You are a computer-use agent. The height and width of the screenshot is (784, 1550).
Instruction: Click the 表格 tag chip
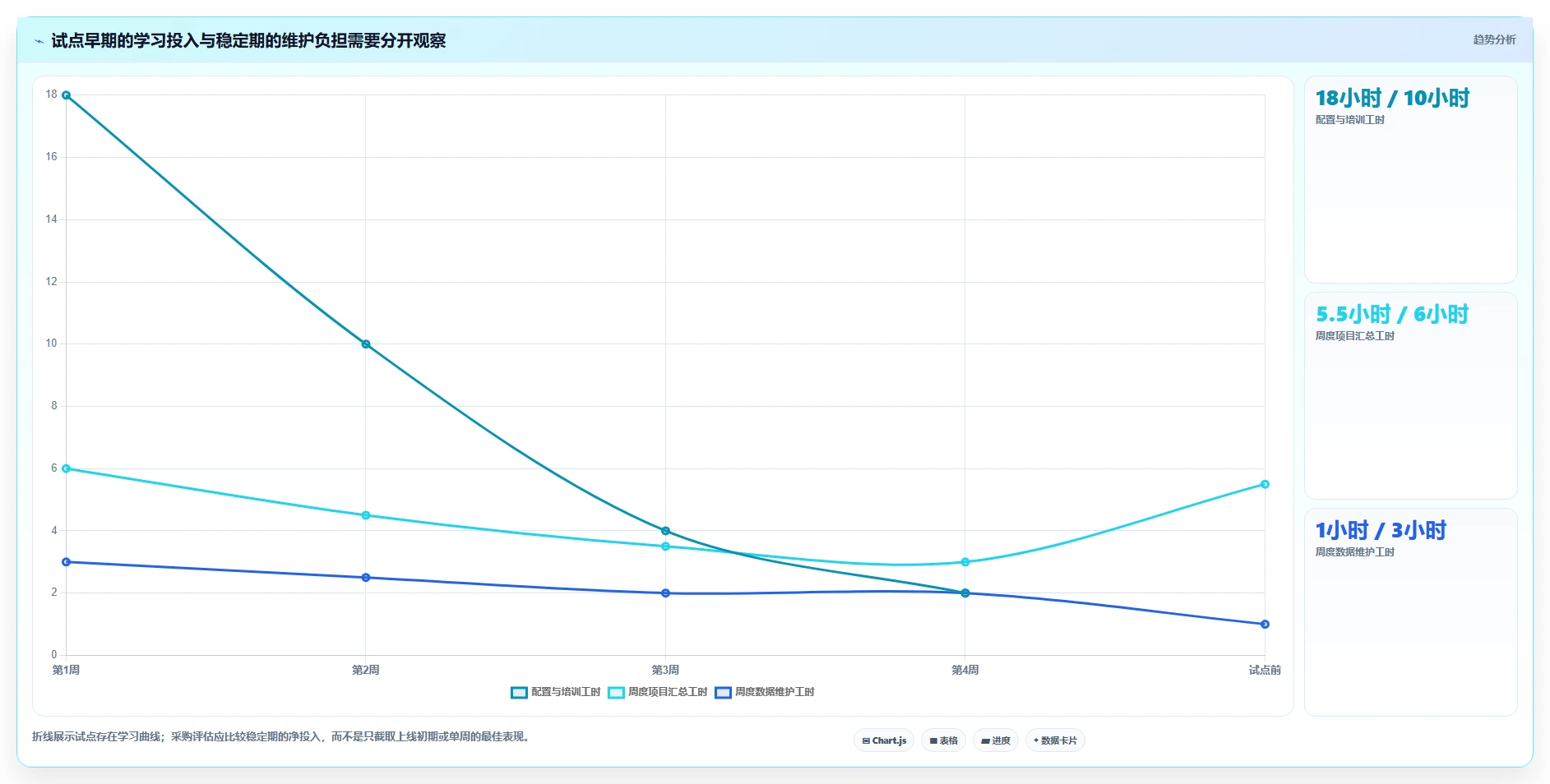[x=943, y=740]
